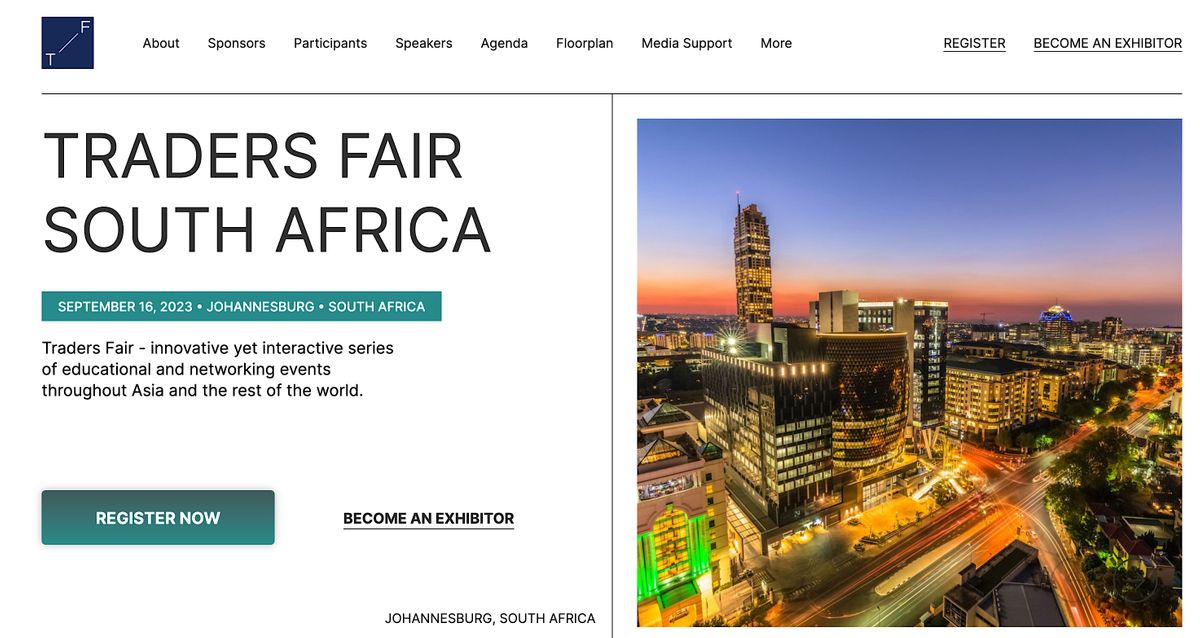This screenshot has width=1200, height=638.
Task: Click the September 16, 2023 date badge
Action: [241, 306]
